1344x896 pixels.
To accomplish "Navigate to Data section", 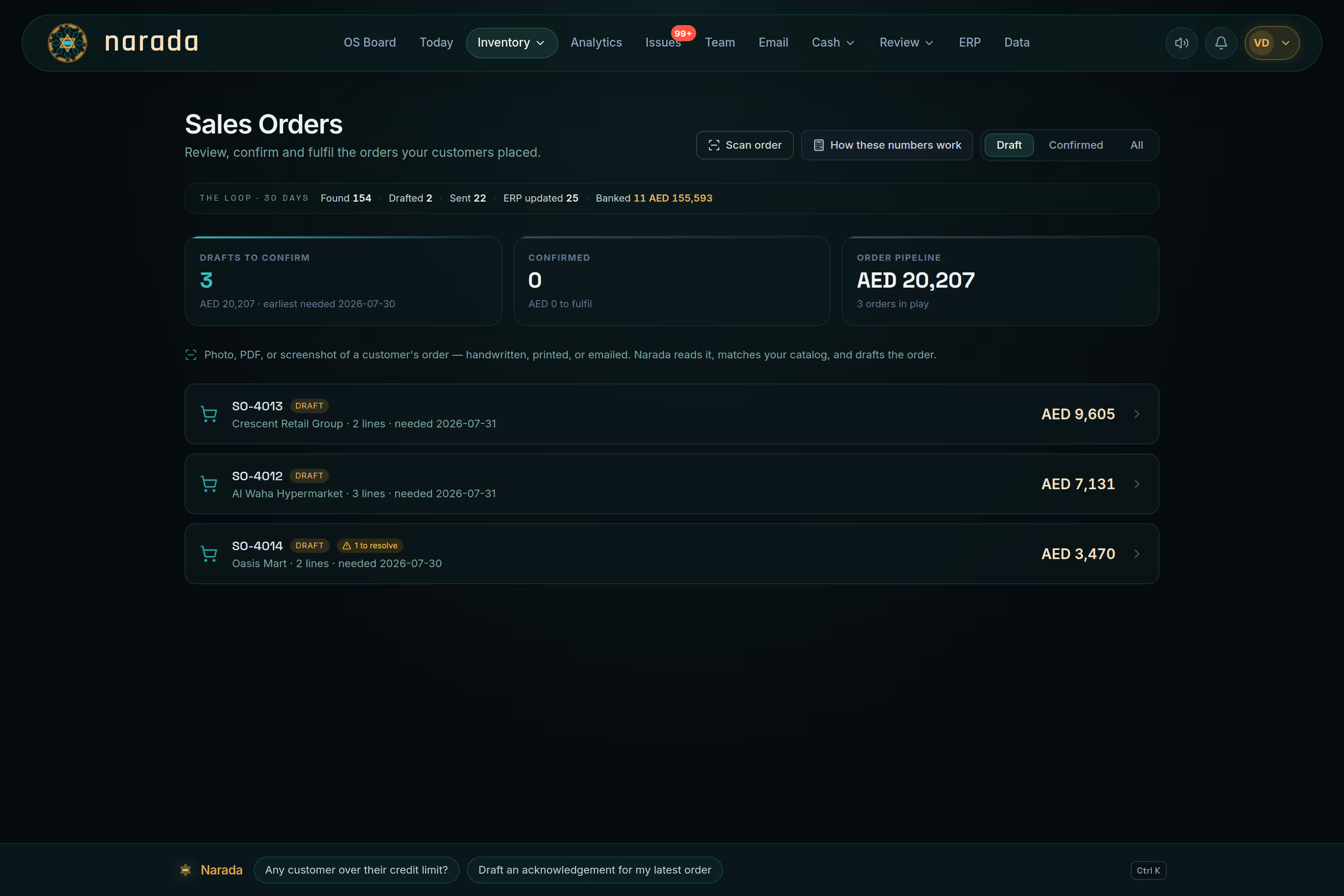I will coord(1017,43).
